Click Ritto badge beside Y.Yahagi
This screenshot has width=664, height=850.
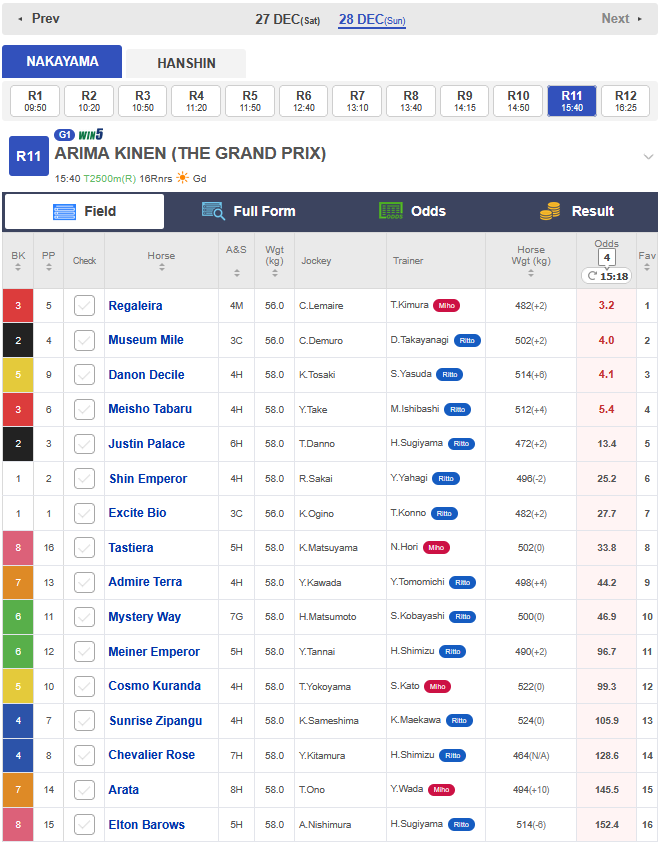446,479
